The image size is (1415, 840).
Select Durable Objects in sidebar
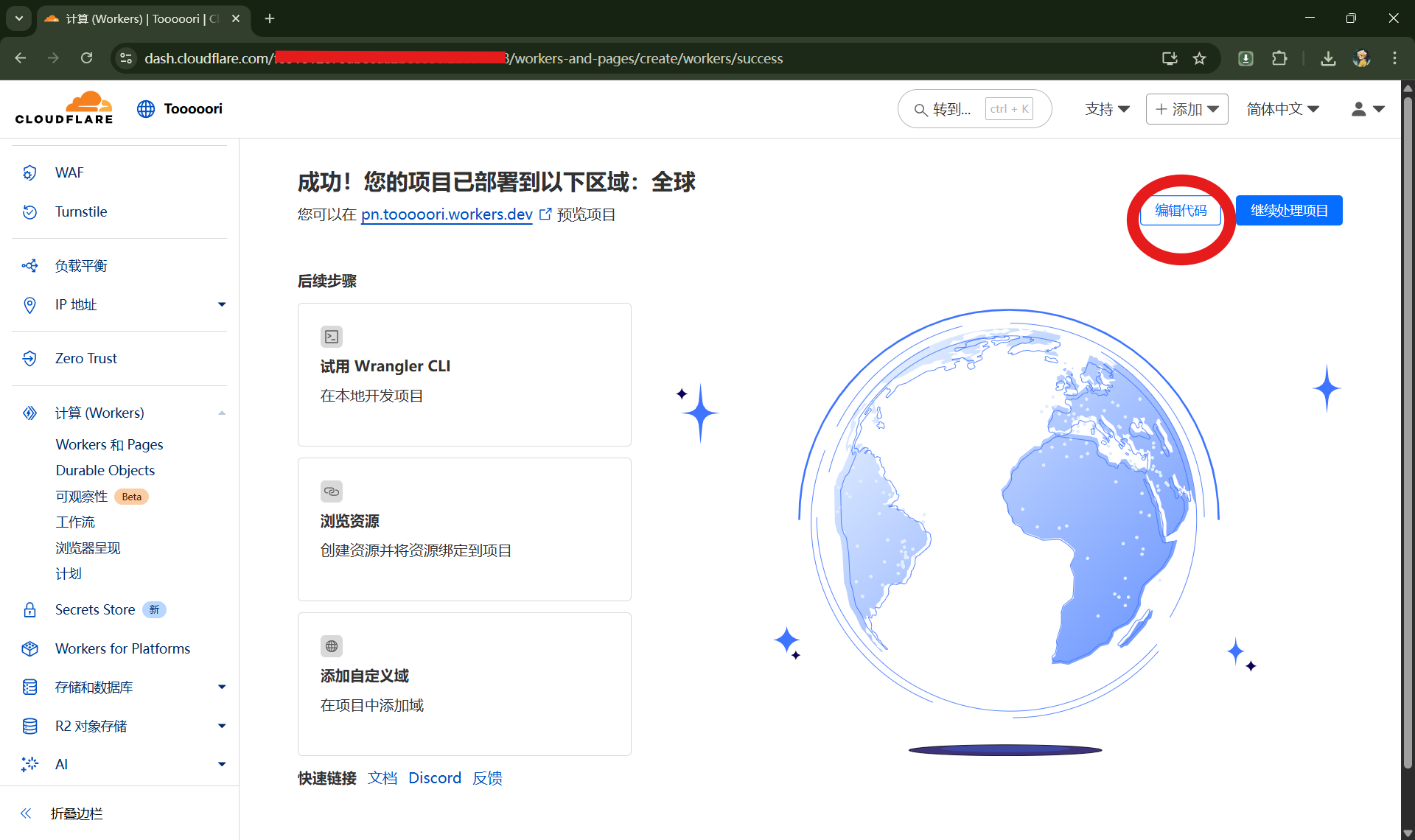pos(105,470)
